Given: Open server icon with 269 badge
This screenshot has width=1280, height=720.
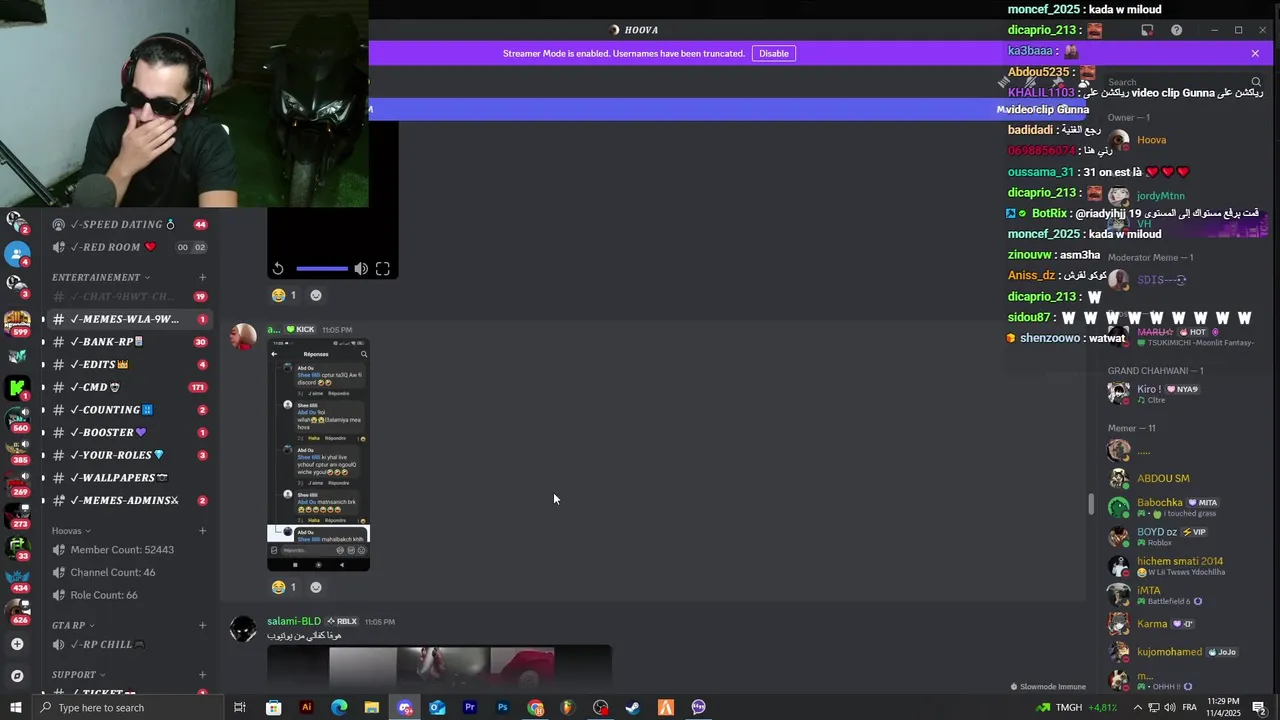Looking at the screenshot, I should [x=16, y=483].
